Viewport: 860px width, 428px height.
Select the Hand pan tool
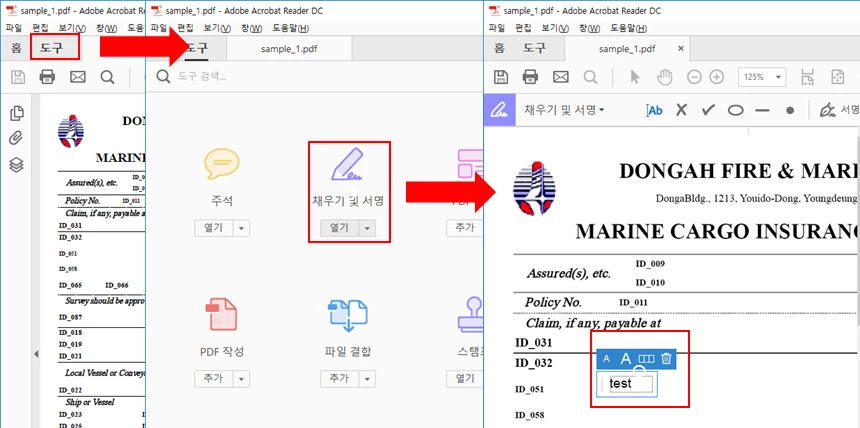665,77
